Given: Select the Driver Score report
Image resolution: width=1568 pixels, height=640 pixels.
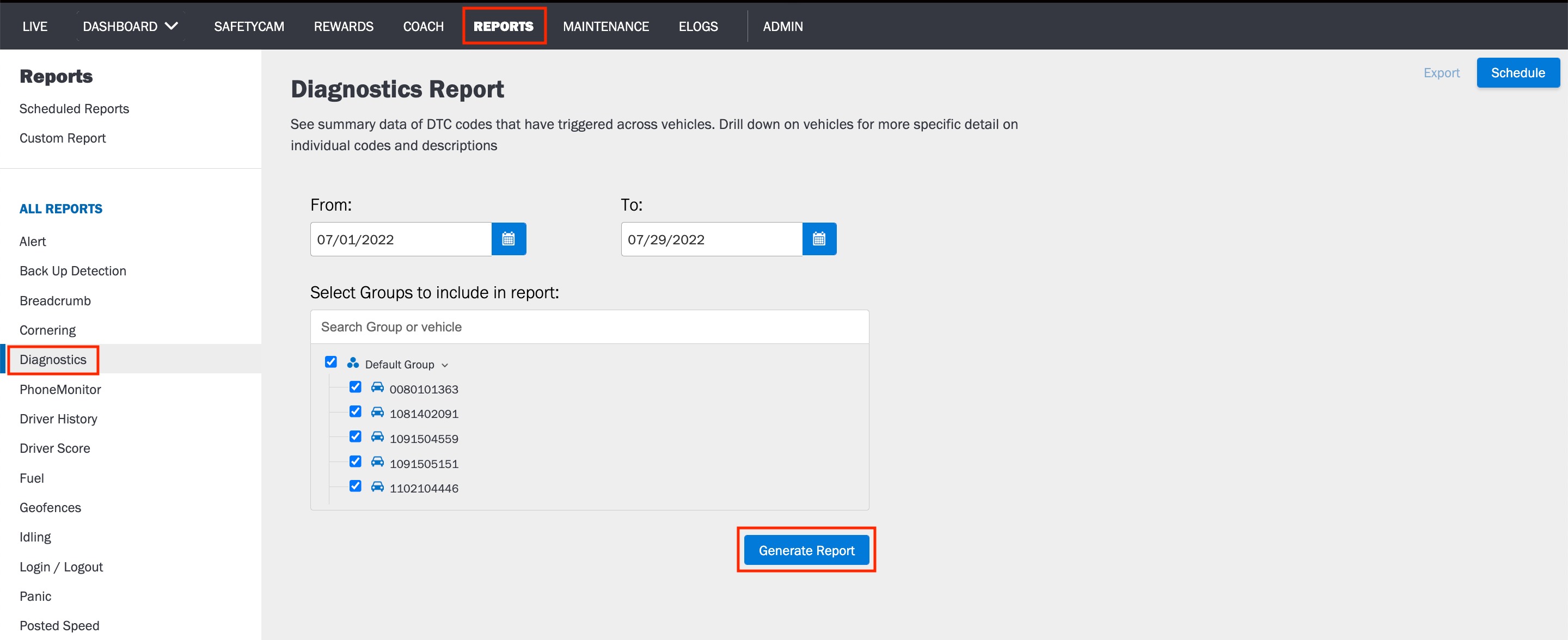Looking at the screenshot, I should (x=55, y=448).
